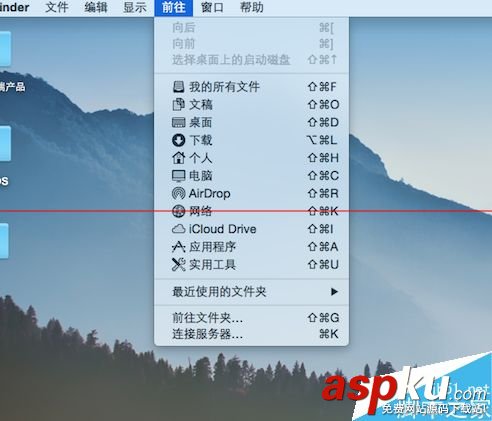
Task: Close the highlighted Go (前往) menu
Action: click(x=174, y=7)
